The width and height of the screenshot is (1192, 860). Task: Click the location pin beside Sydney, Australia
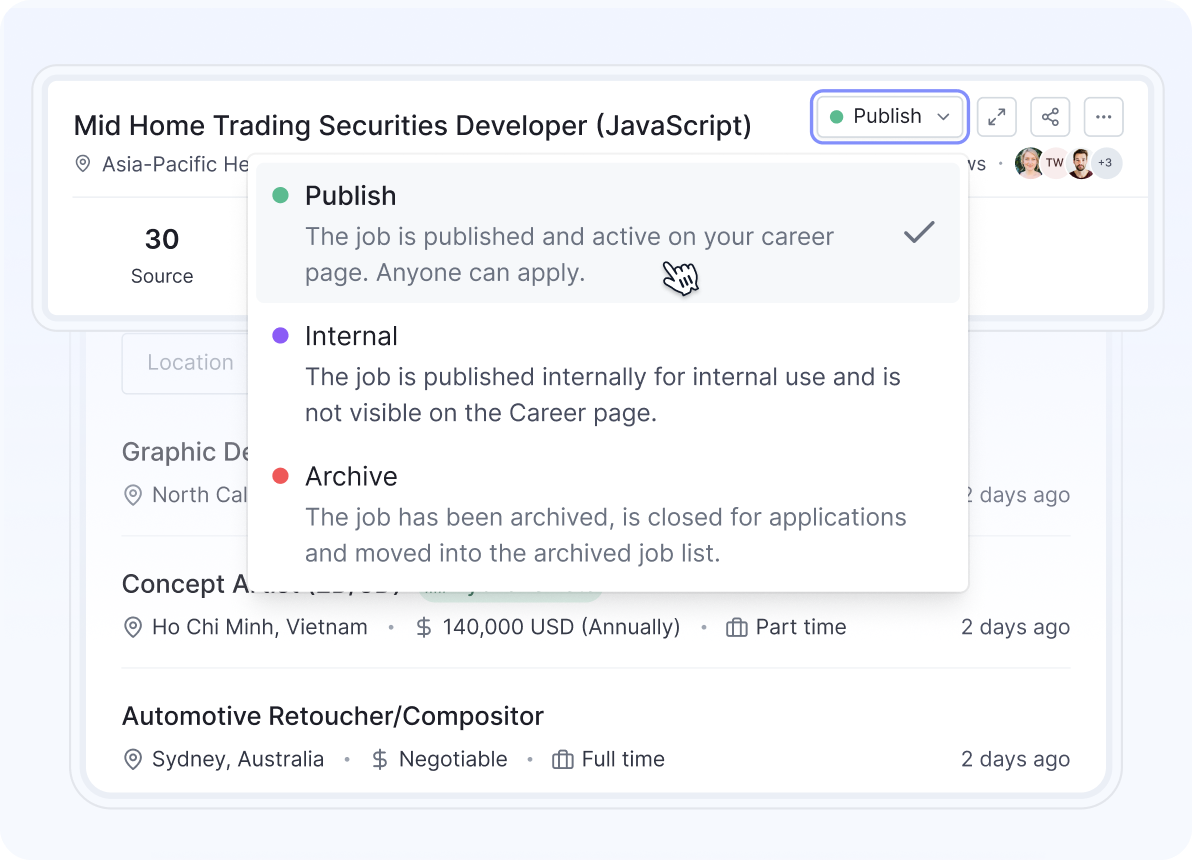[133, 760]
